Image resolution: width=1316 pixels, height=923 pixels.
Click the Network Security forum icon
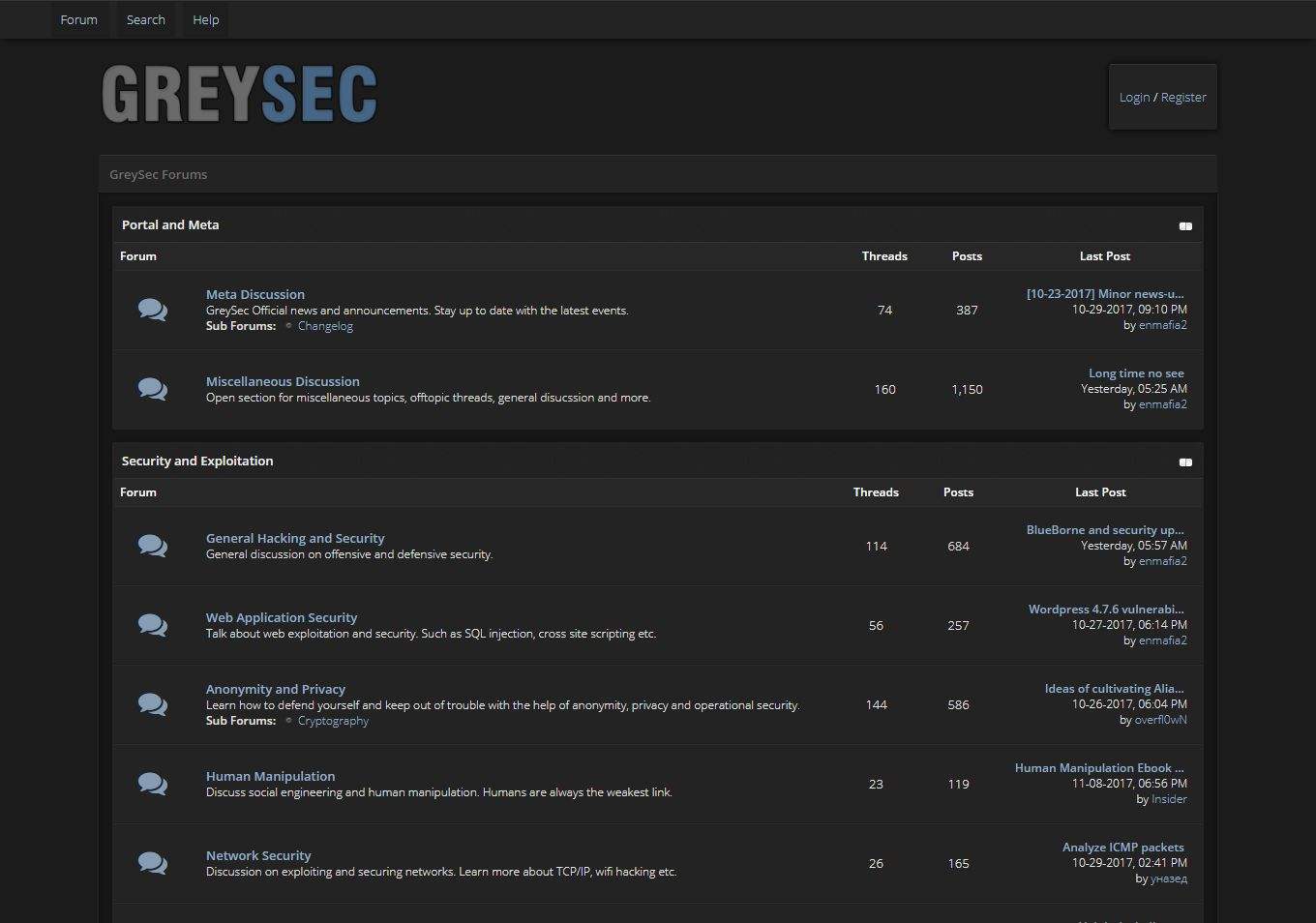(153, 863)
